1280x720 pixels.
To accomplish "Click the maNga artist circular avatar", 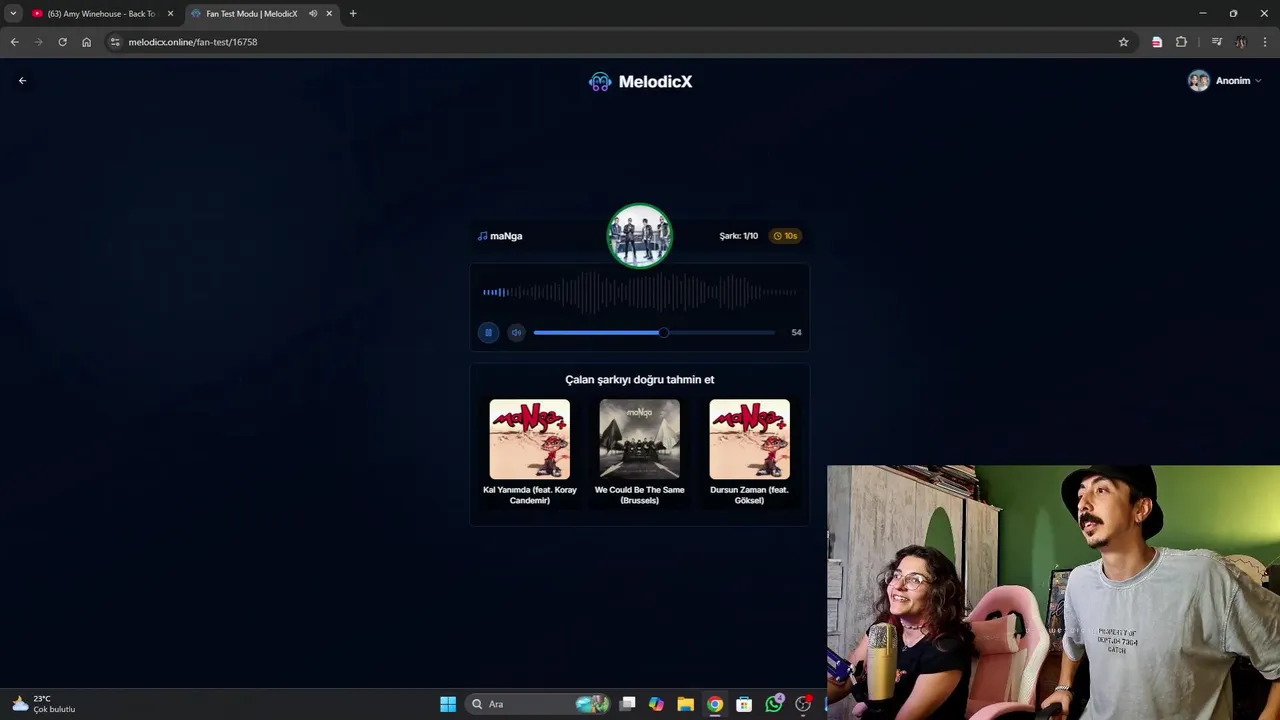I will (640, 236).
